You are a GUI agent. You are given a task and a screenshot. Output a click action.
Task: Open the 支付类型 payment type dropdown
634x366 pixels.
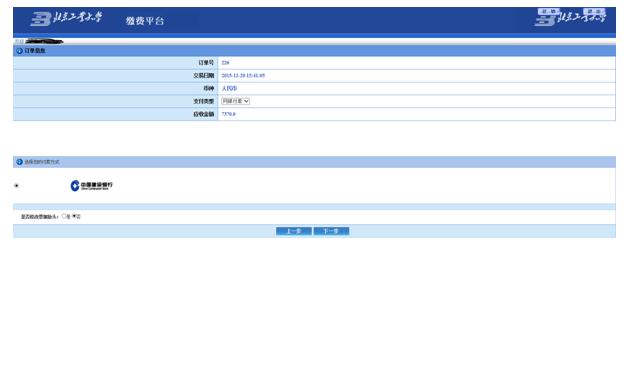(235, 101)
